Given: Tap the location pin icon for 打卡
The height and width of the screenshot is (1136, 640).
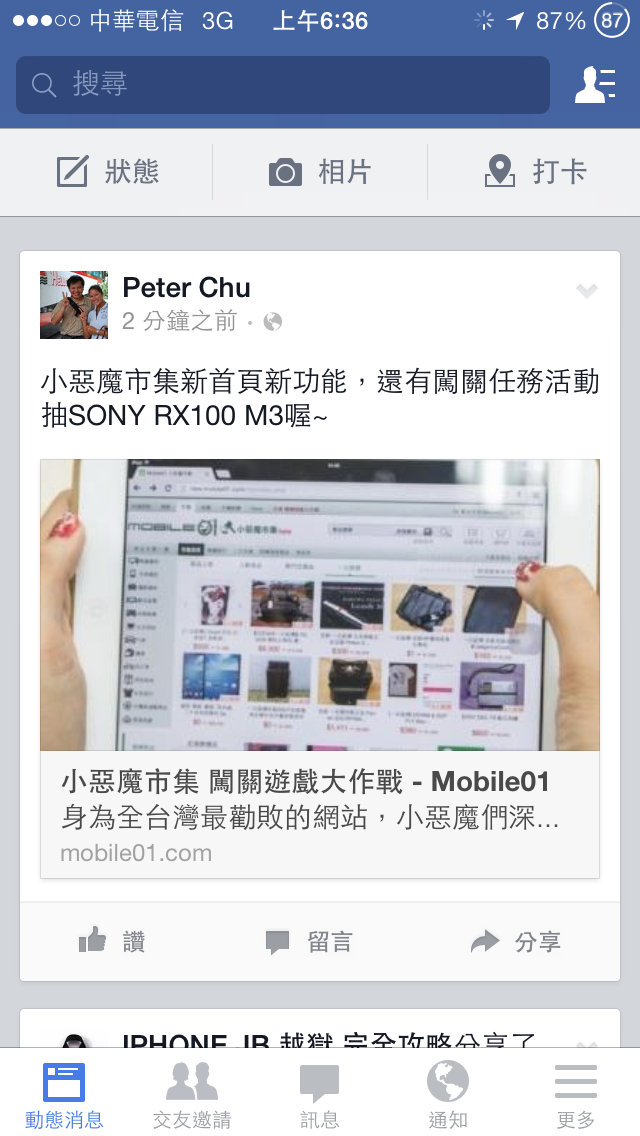Looking at the screenshot, I should click(499, 172).
